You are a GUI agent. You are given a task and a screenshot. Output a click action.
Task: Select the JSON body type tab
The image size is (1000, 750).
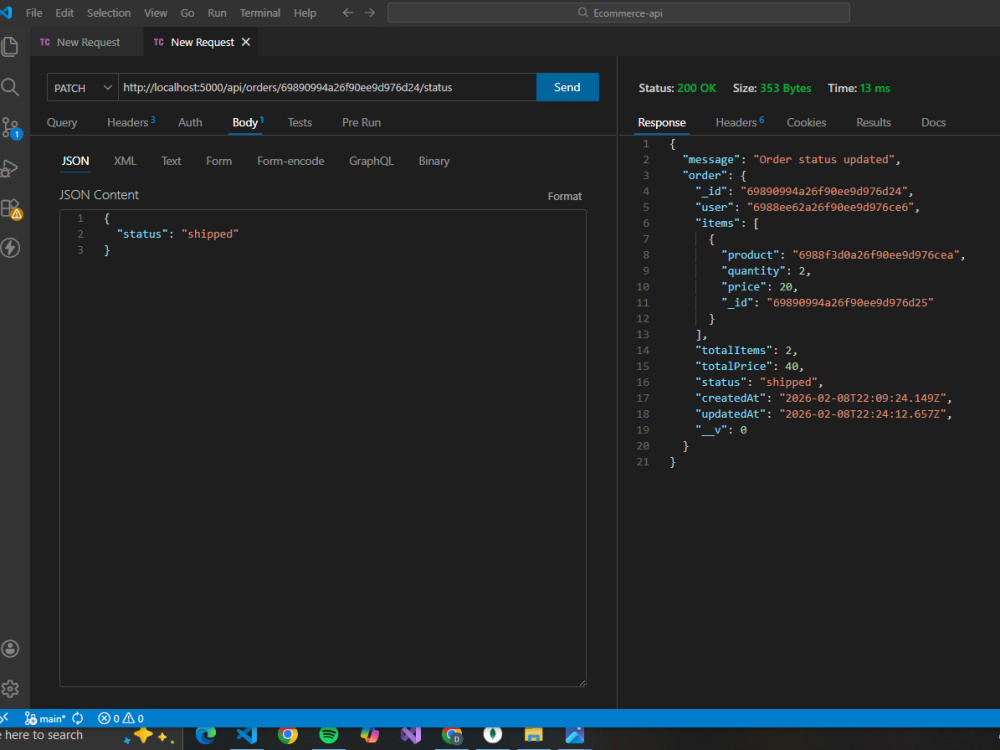(75, 161)
